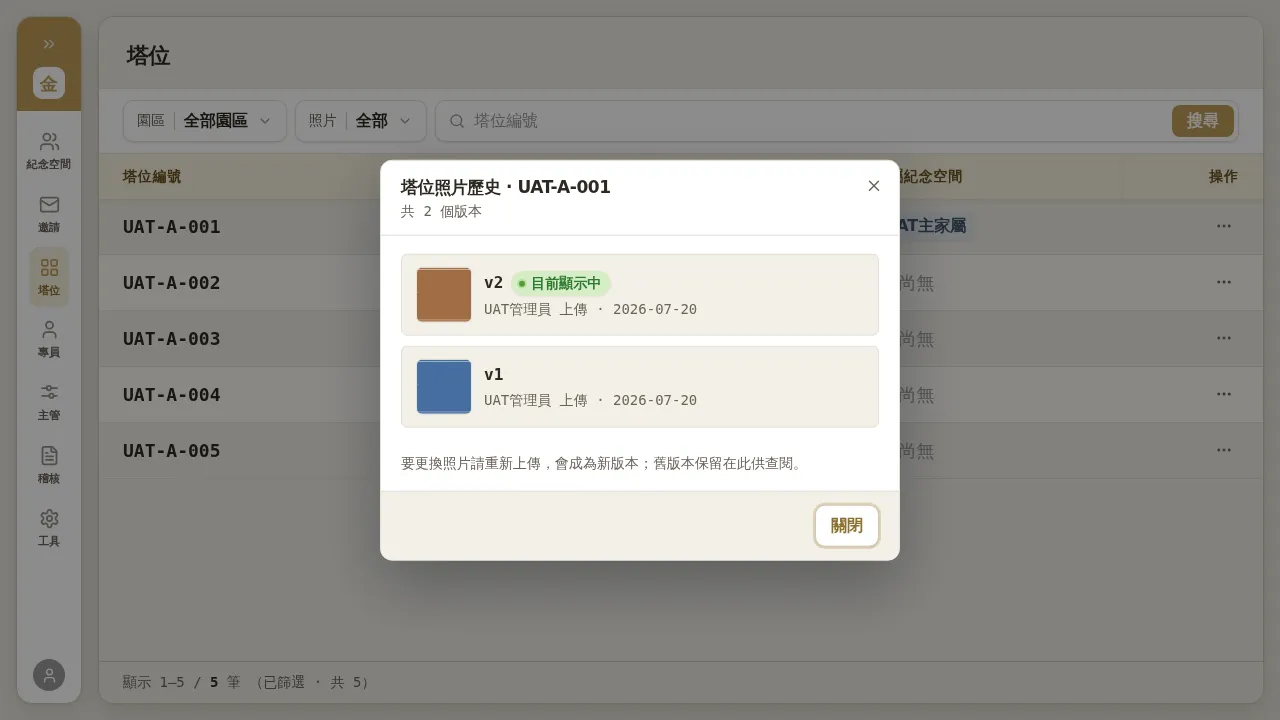
Task: Open the brown v2 photo thumbnail
Action: (x=444, y=295)
